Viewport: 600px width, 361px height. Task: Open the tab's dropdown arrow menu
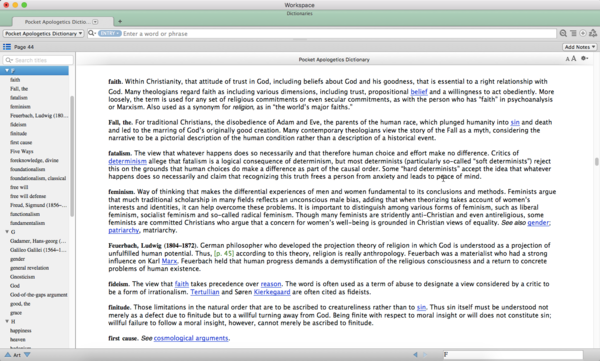(x=95, y=22)
